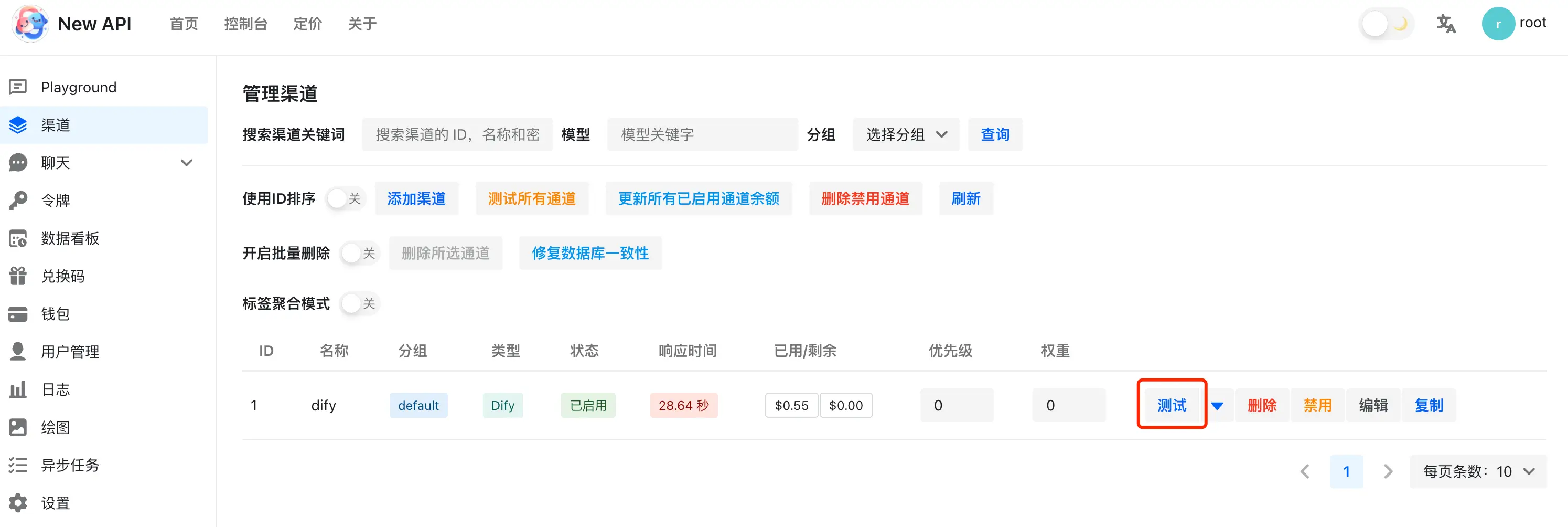Click the $0.00 remaining balance tag
This screenshot has height=527, width=1568.
[845, 406]
